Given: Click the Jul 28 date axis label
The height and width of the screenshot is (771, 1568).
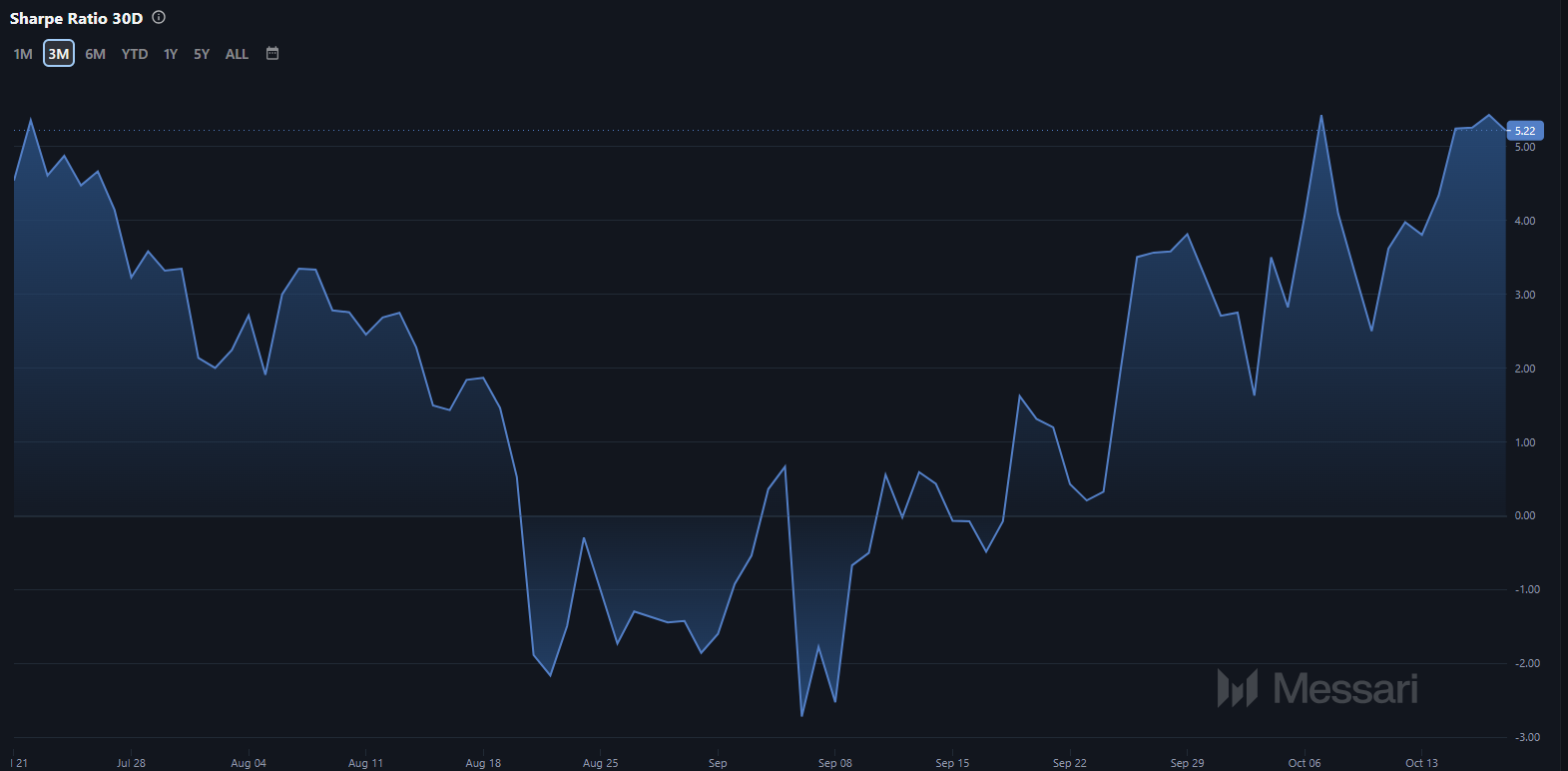Looking at the screenshot, I should coord(131,763).
